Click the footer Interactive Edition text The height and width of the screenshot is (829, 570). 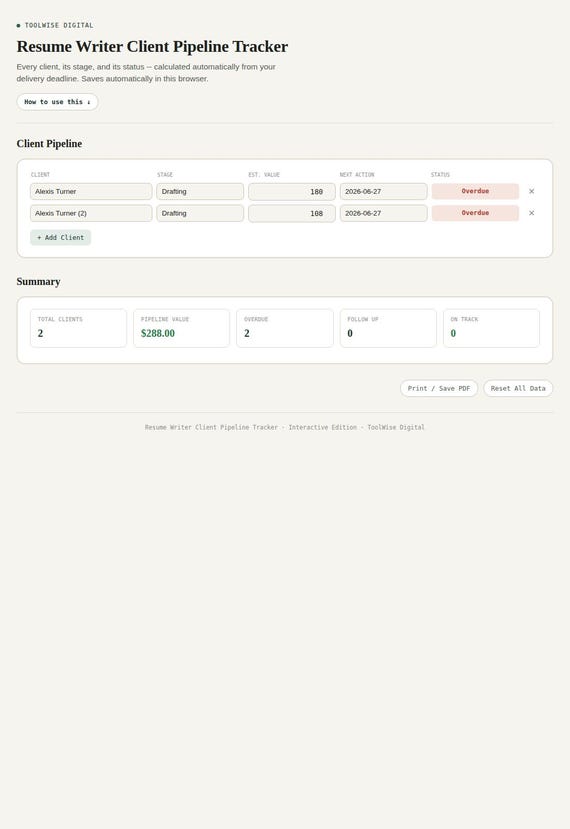[x=323, y=427]
